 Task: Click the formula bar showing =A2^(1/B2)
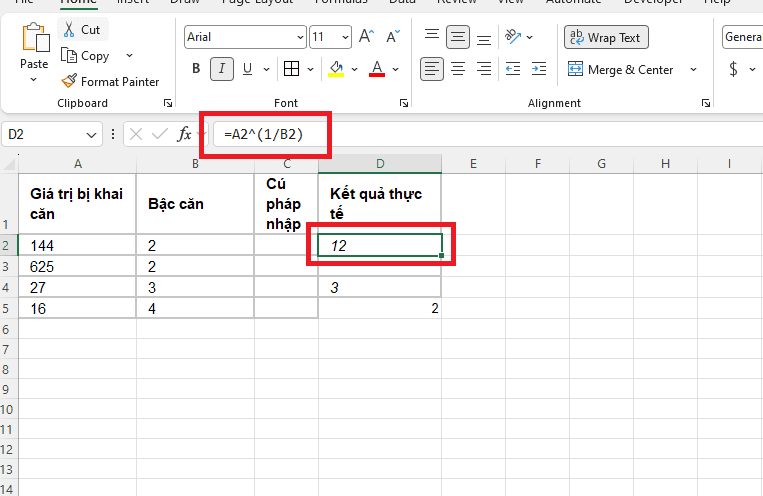tap(488, 134)
